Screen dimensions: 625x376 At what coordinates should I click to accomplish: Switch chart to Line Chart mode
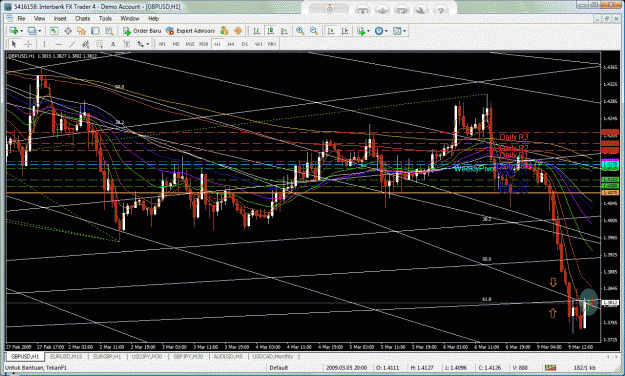tap(284, 31)
